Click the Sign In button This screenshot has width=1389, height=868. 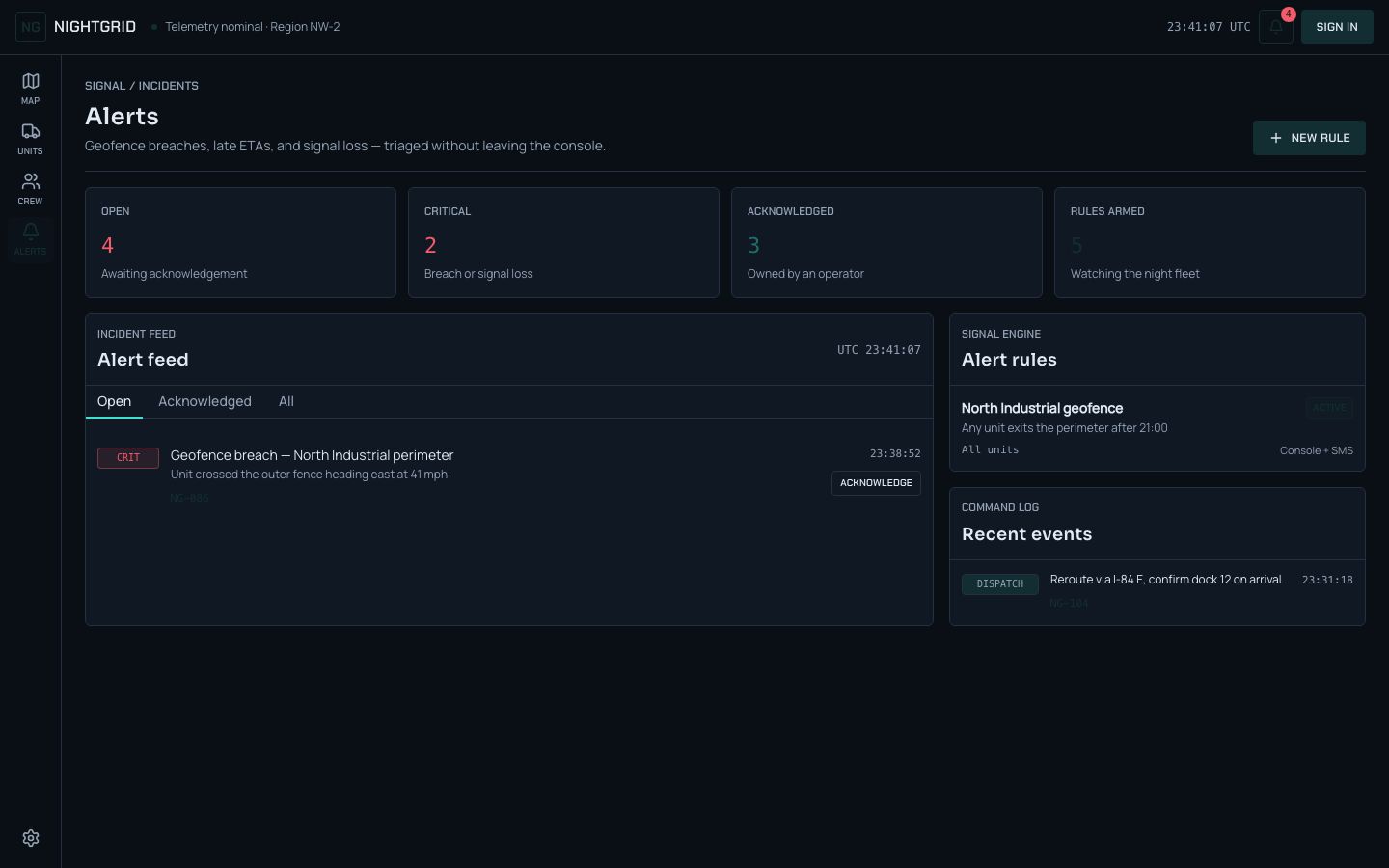(1337, 27)
